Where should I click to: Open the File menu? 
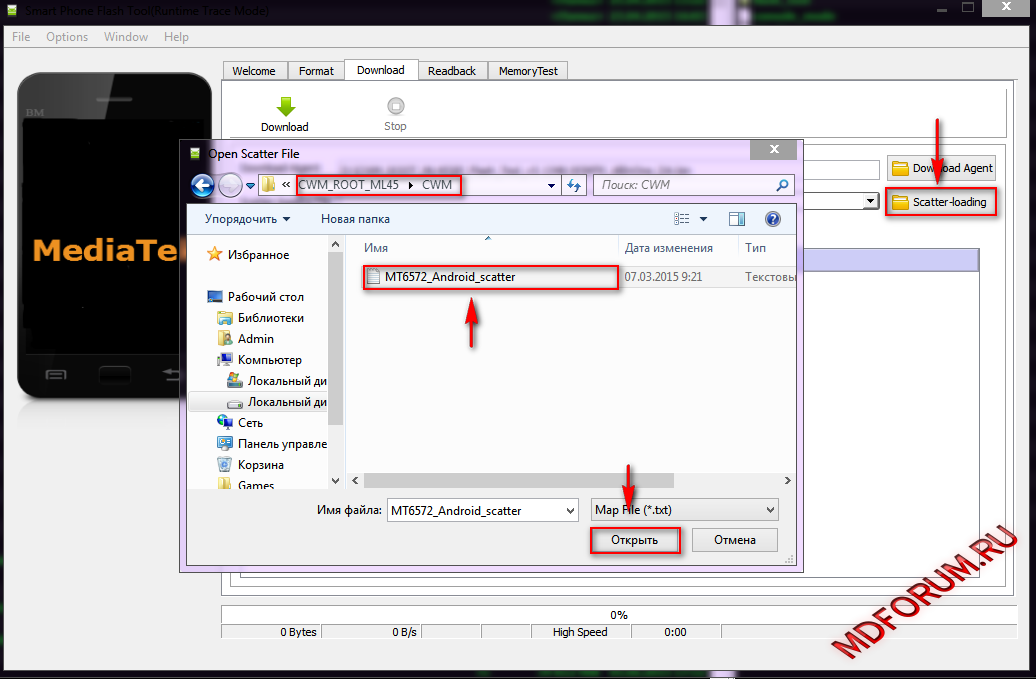click(x=21, y=37)
